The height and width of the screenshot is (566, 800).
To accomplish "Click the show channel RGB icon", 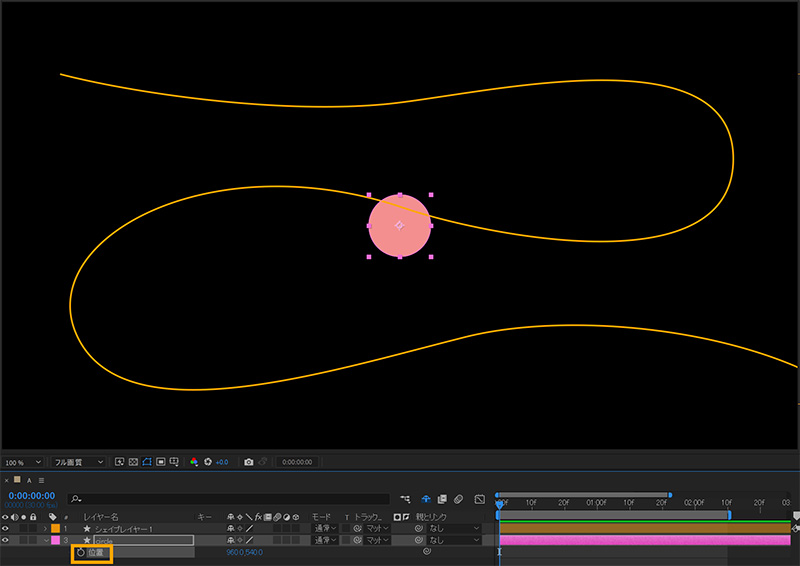I will pos(193,463).
